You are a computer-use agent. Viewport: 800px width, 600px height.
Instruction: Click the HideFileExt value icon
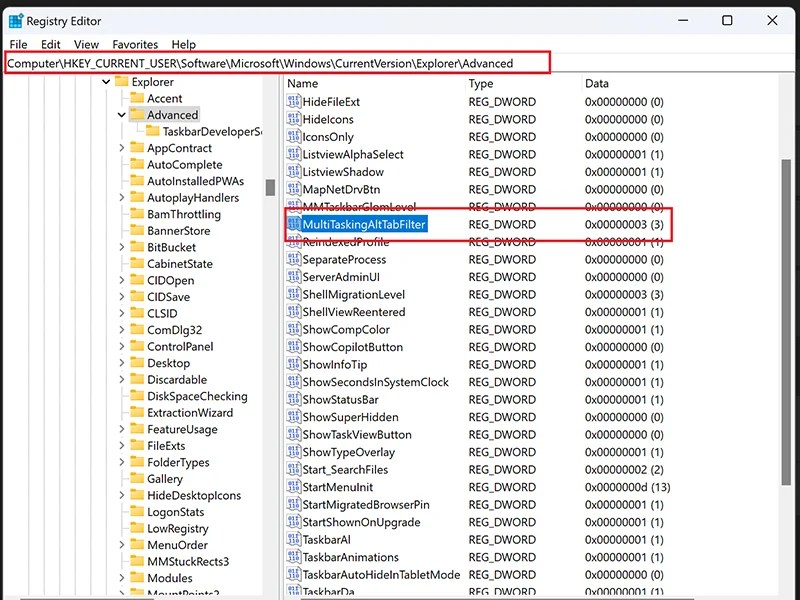tap(295, 101)
